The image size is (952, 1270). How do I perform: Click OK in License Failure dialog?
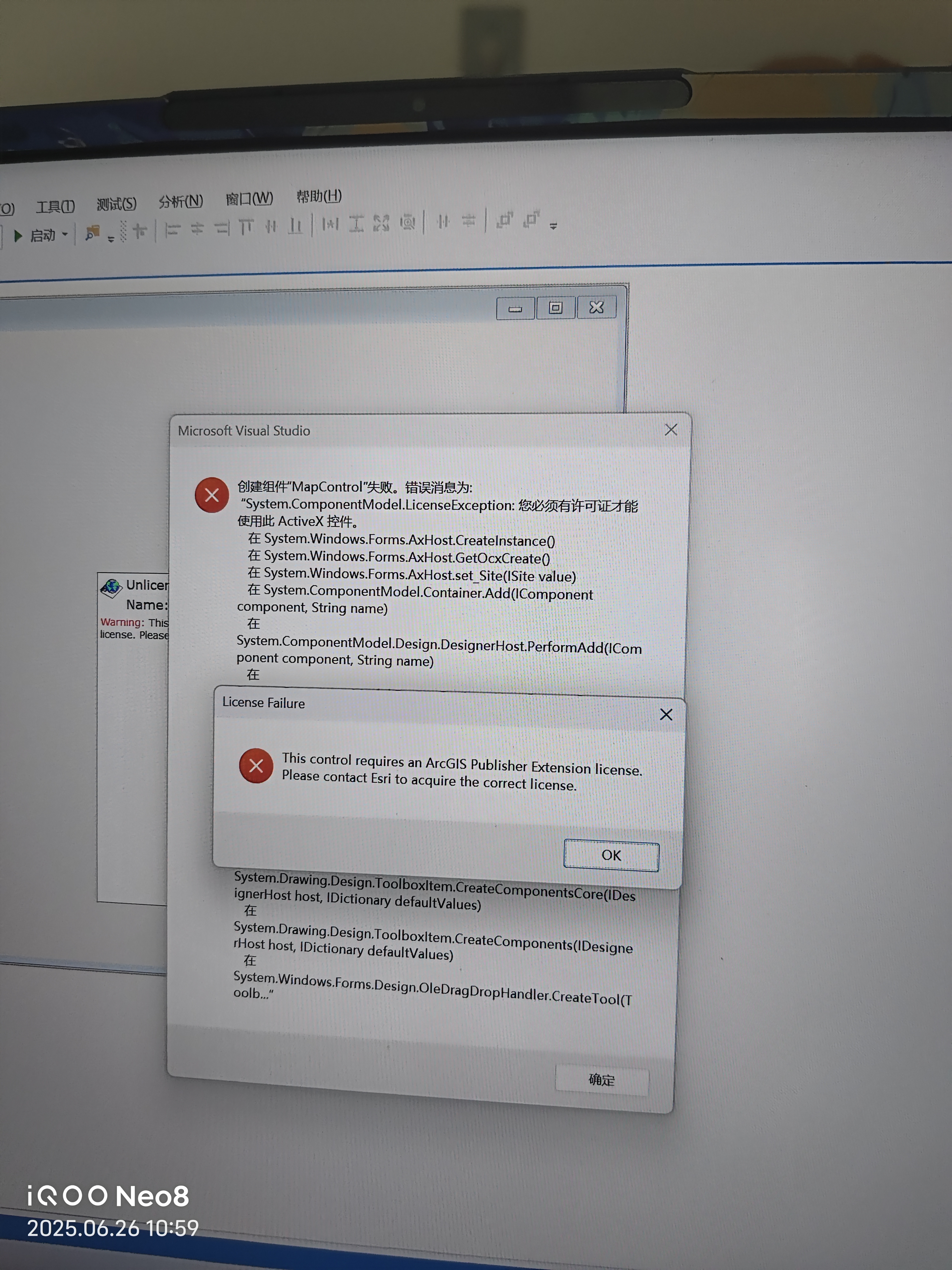[x=611, y=855]
